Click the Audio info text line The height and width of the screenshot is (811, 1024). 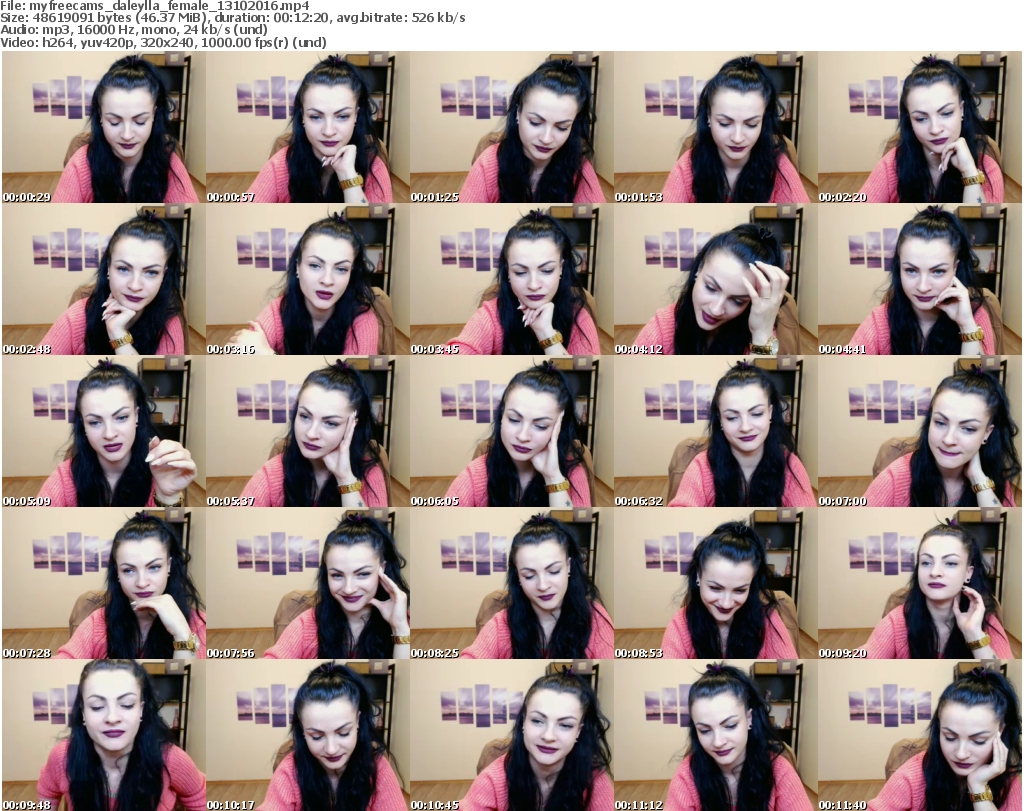click(135, 30)
